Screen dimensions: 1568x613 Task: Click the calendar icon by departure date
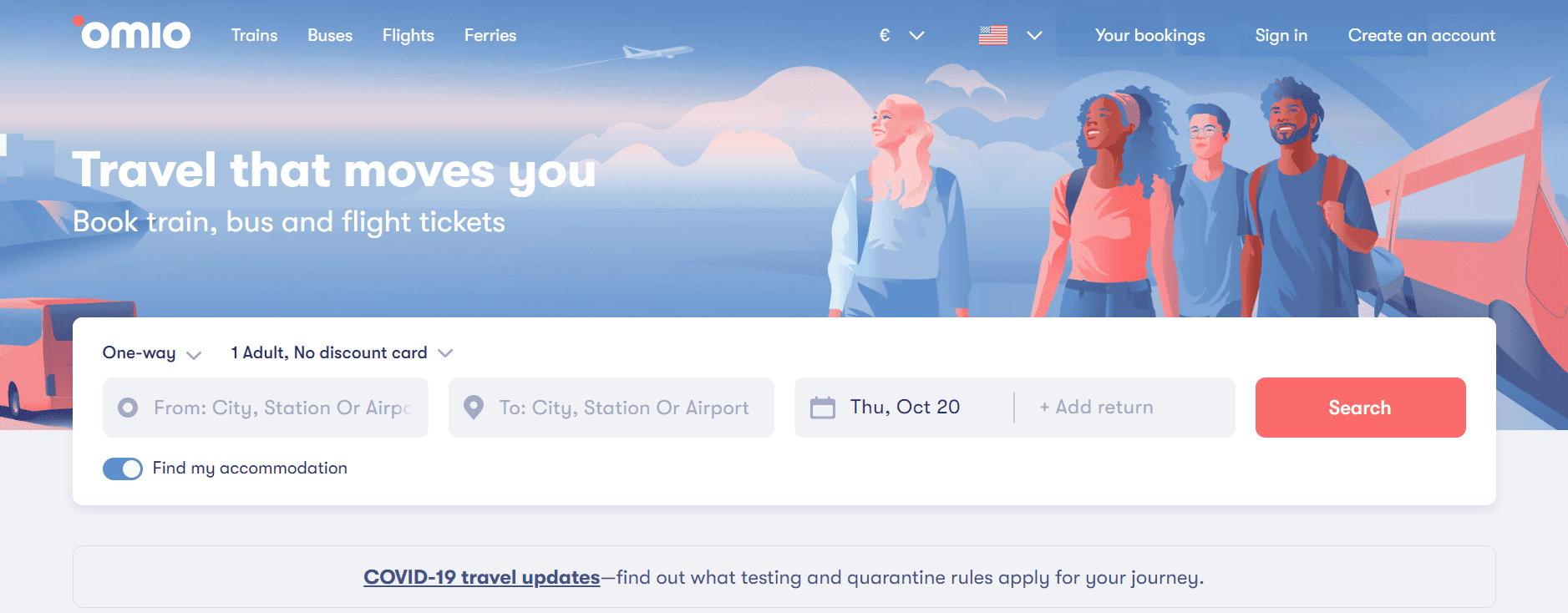823,408
